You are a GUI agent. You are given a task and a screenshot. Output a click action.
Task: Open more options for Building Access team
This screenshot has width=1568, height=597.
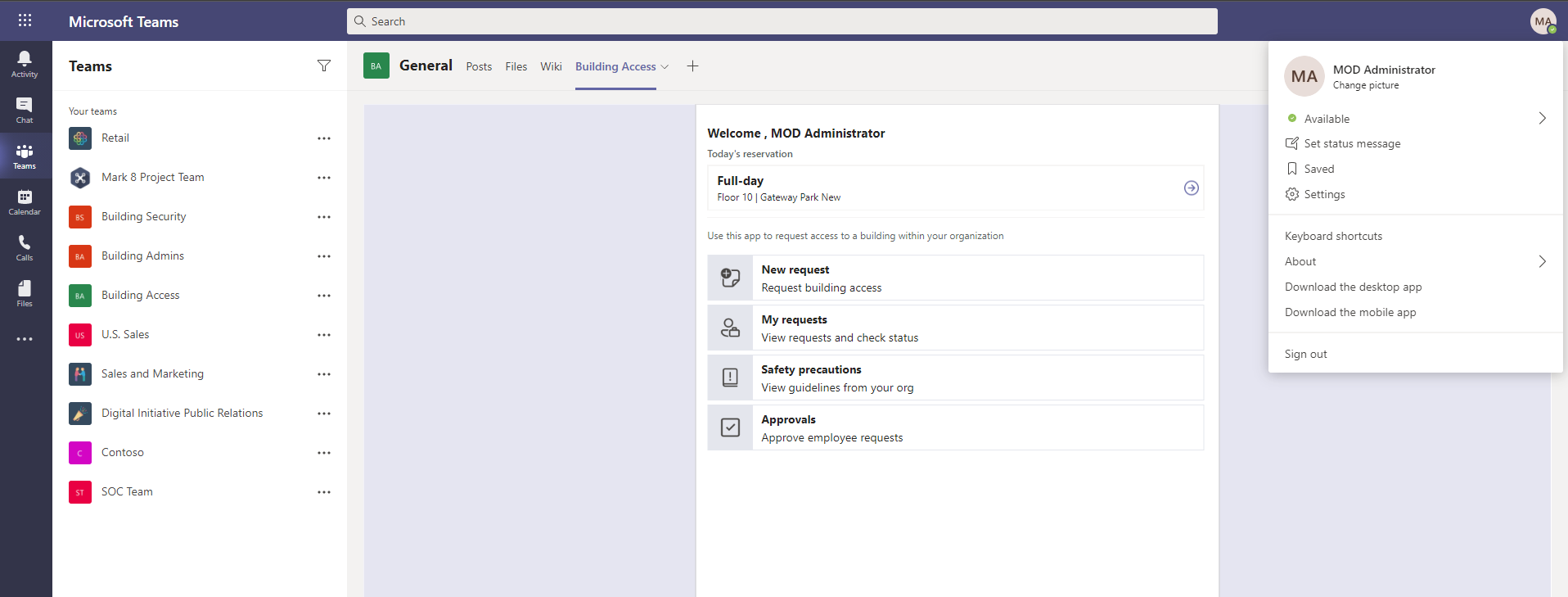click(324, 296)
